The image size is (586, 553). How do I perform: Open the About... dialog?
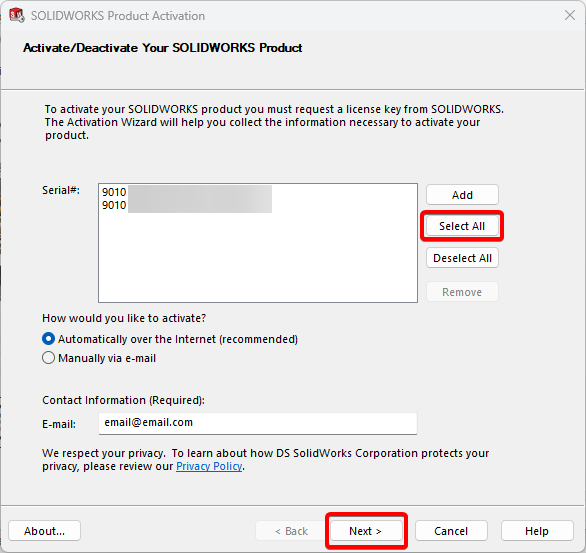coord(44,531)
